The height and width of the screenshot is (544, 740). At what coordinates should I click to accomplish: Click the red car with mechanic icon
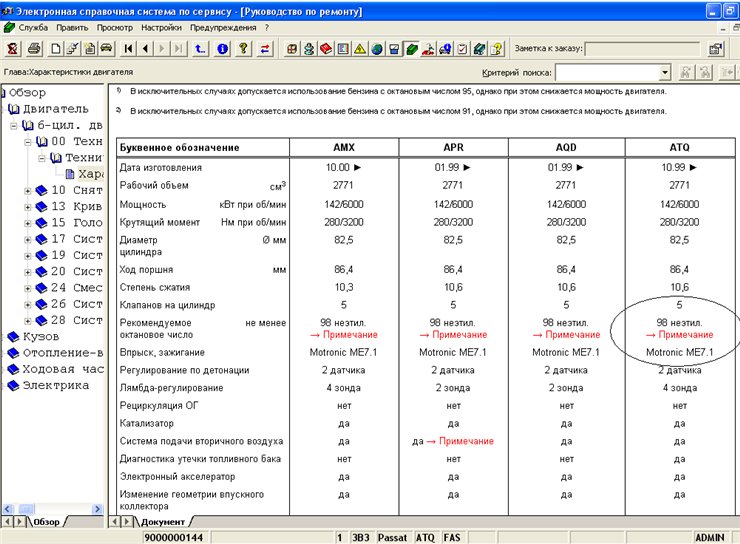pos(429,49)
